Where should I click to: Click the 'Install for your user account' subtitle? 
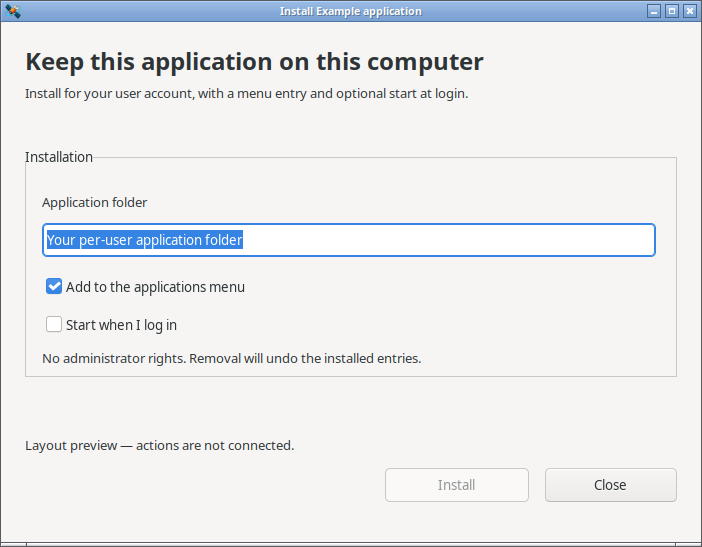coord(247,94)
